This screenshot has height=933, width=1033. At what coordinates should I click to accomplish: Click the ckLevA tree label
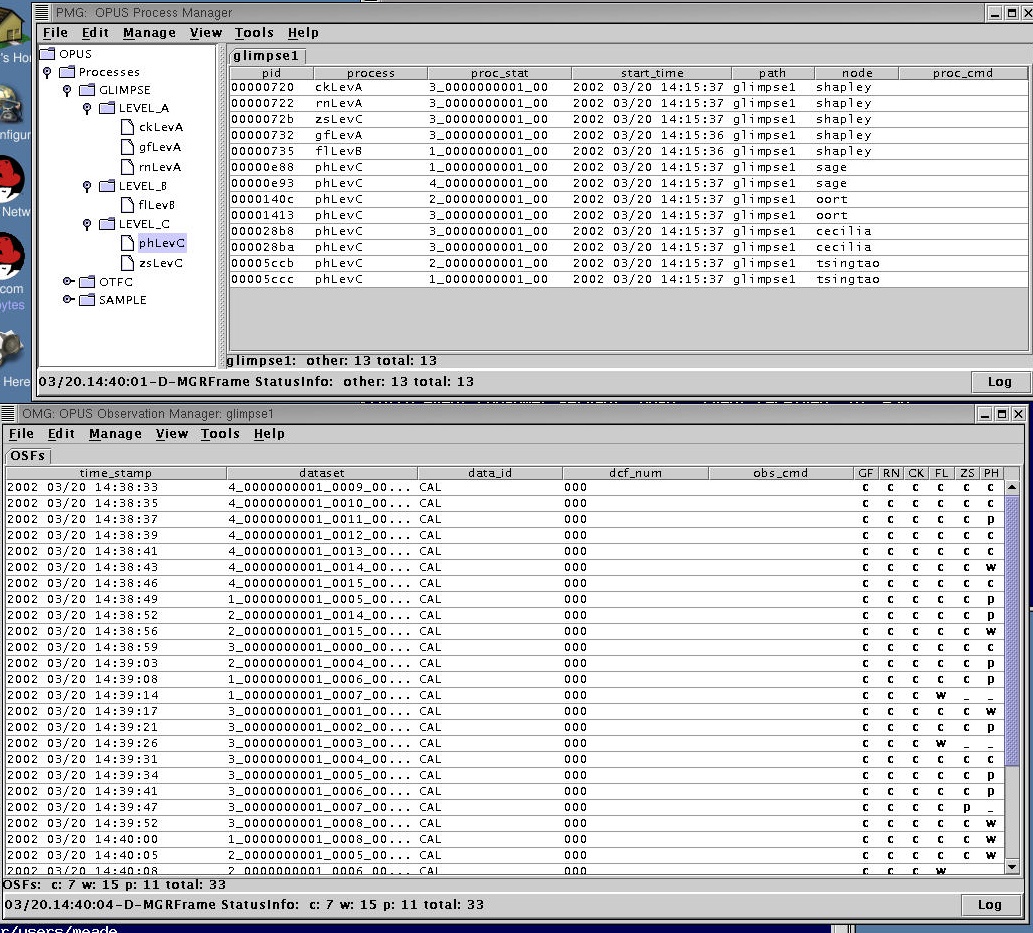tap(161, 127)
